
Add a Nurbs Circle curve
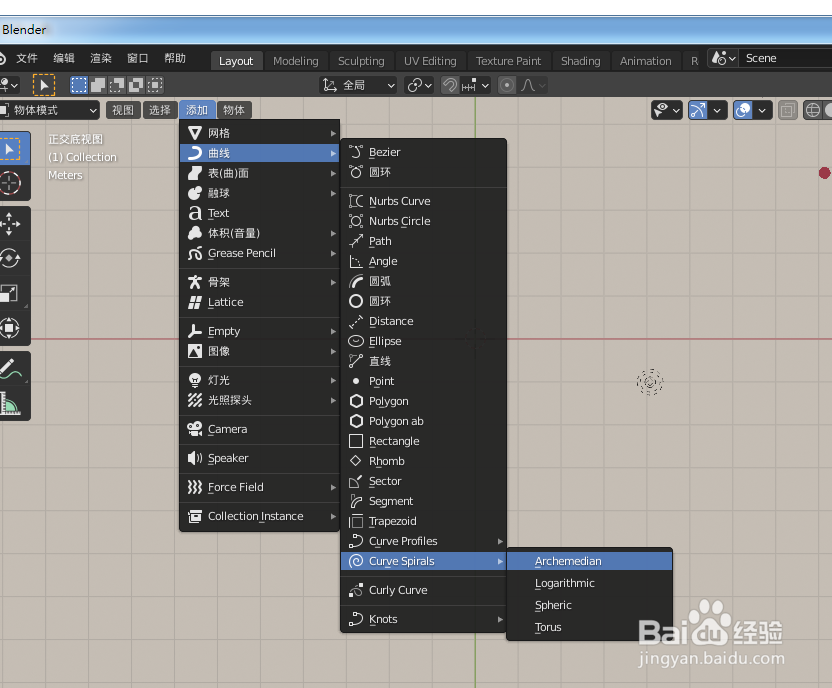click(x=400, y=221)
